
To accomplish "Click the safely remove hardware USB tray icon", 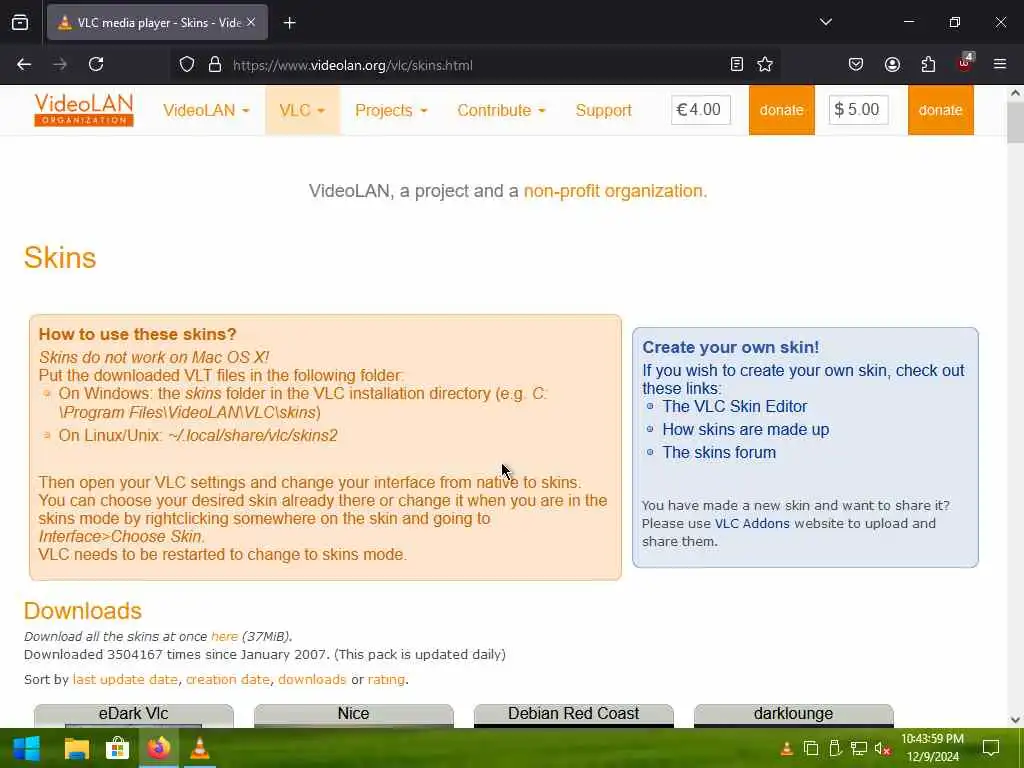I will coord(835,748).
